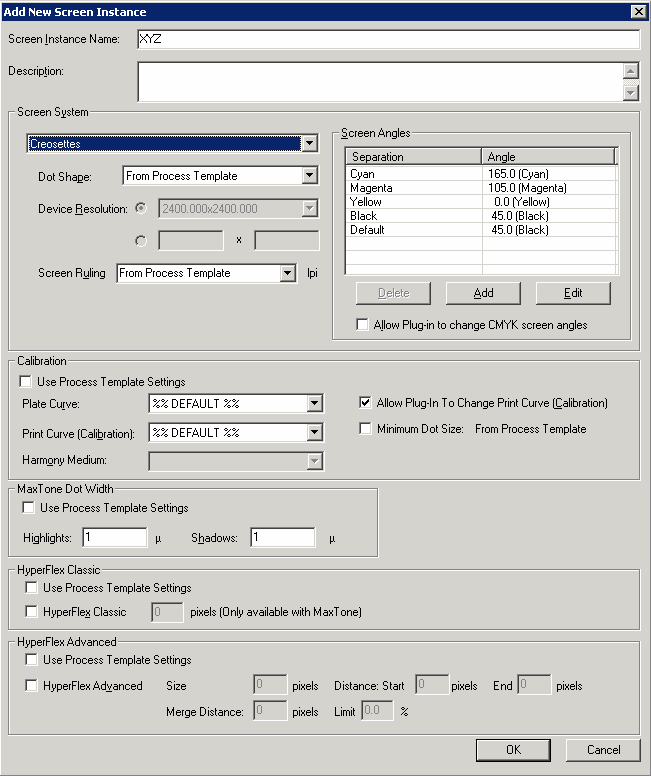Select the custom resolution radio button
The image size is (651, 776).
(x=140, y=240)
